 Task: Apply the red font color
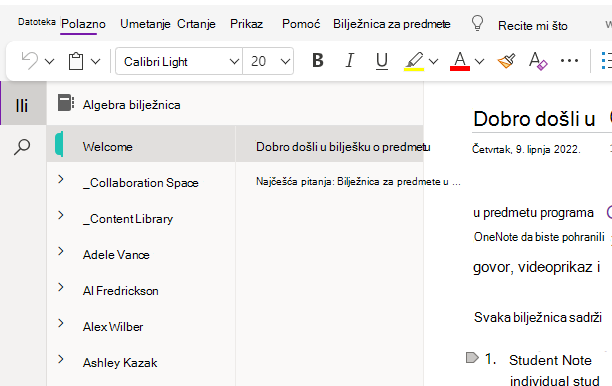tap(460, 61)
